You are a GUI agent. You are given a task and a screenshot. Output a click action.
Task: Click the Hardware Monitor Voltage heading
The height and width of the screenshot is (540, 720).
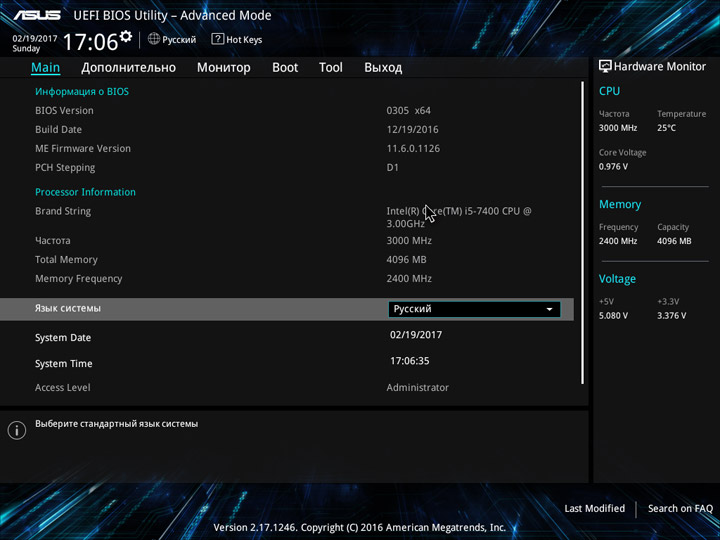(x=617, y=279)
